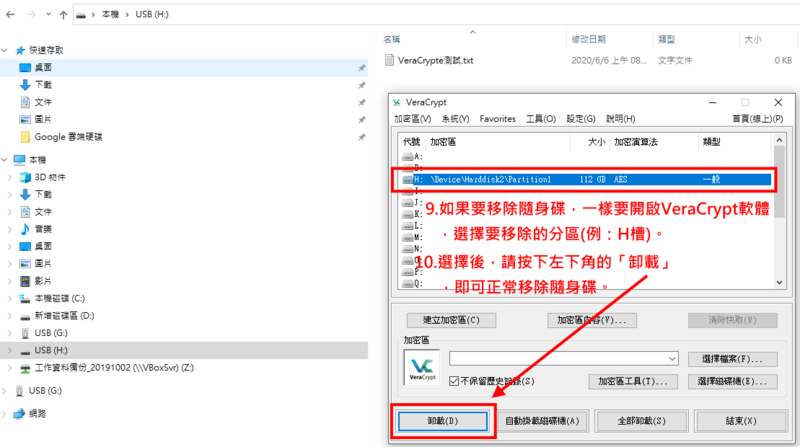Click 建立加密區(C) button
The image size is (800, 447).
click(451, 320)
